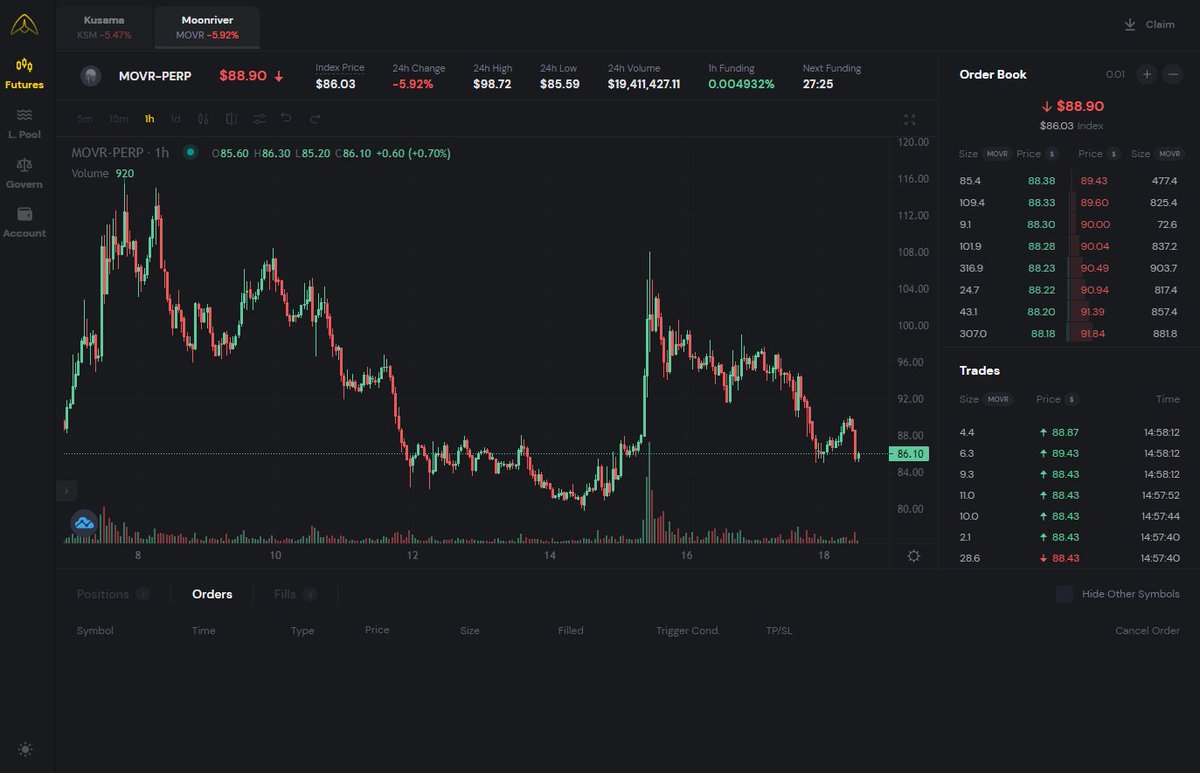Click the MOVR-PERP symbol name in header

click(x=155, y=76)
